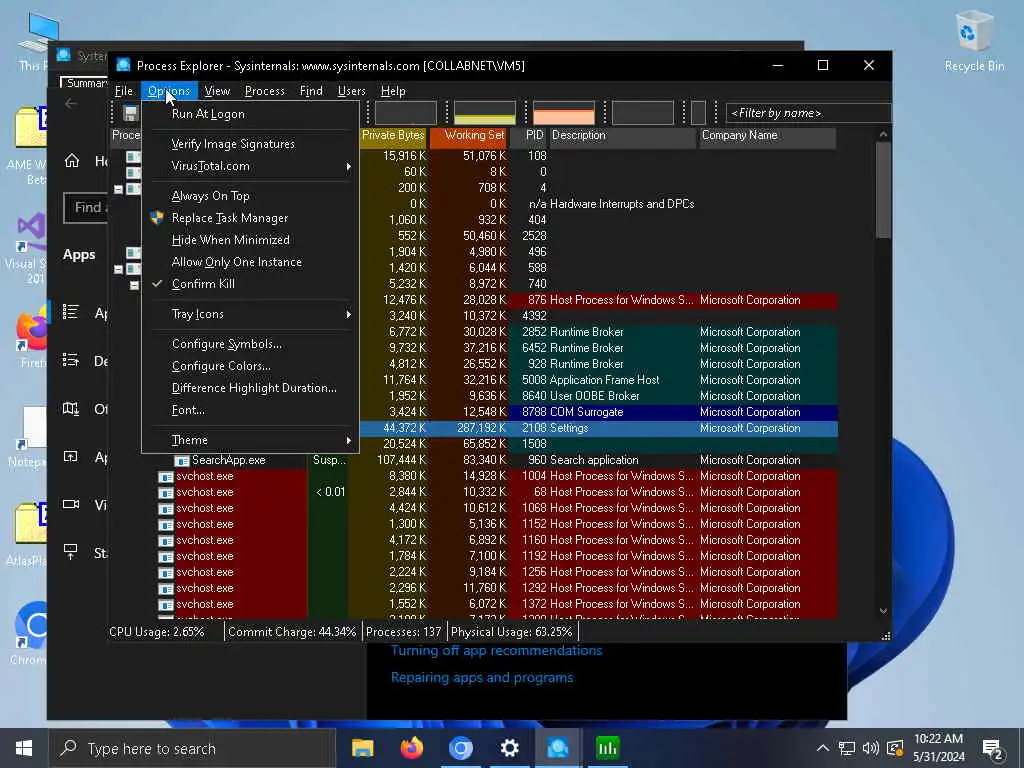1024x768 pixels.
Task: Open 'Repairing apps and programs' link
Action: pos(482,678)
